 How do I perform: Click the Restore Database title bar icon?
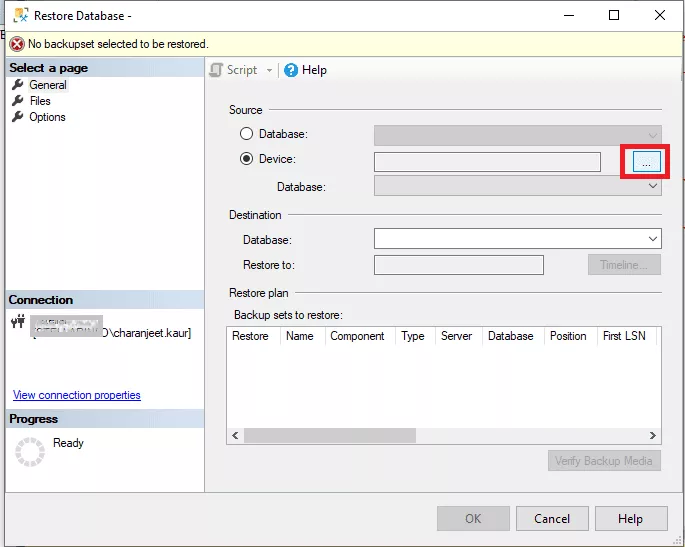(21, 15)
